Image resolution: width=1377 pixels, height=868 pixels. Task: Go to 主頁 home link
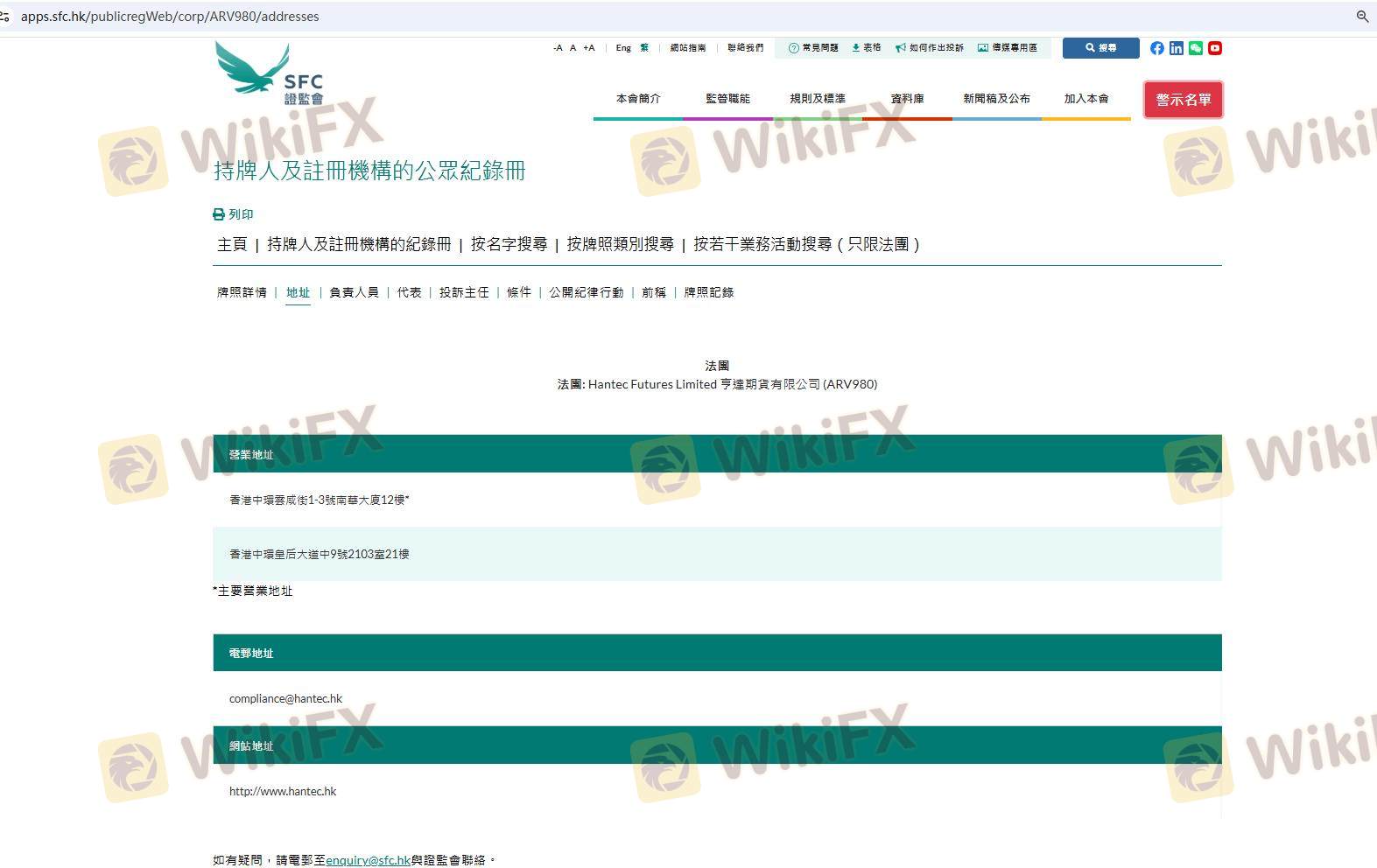(x=232, y=244)
